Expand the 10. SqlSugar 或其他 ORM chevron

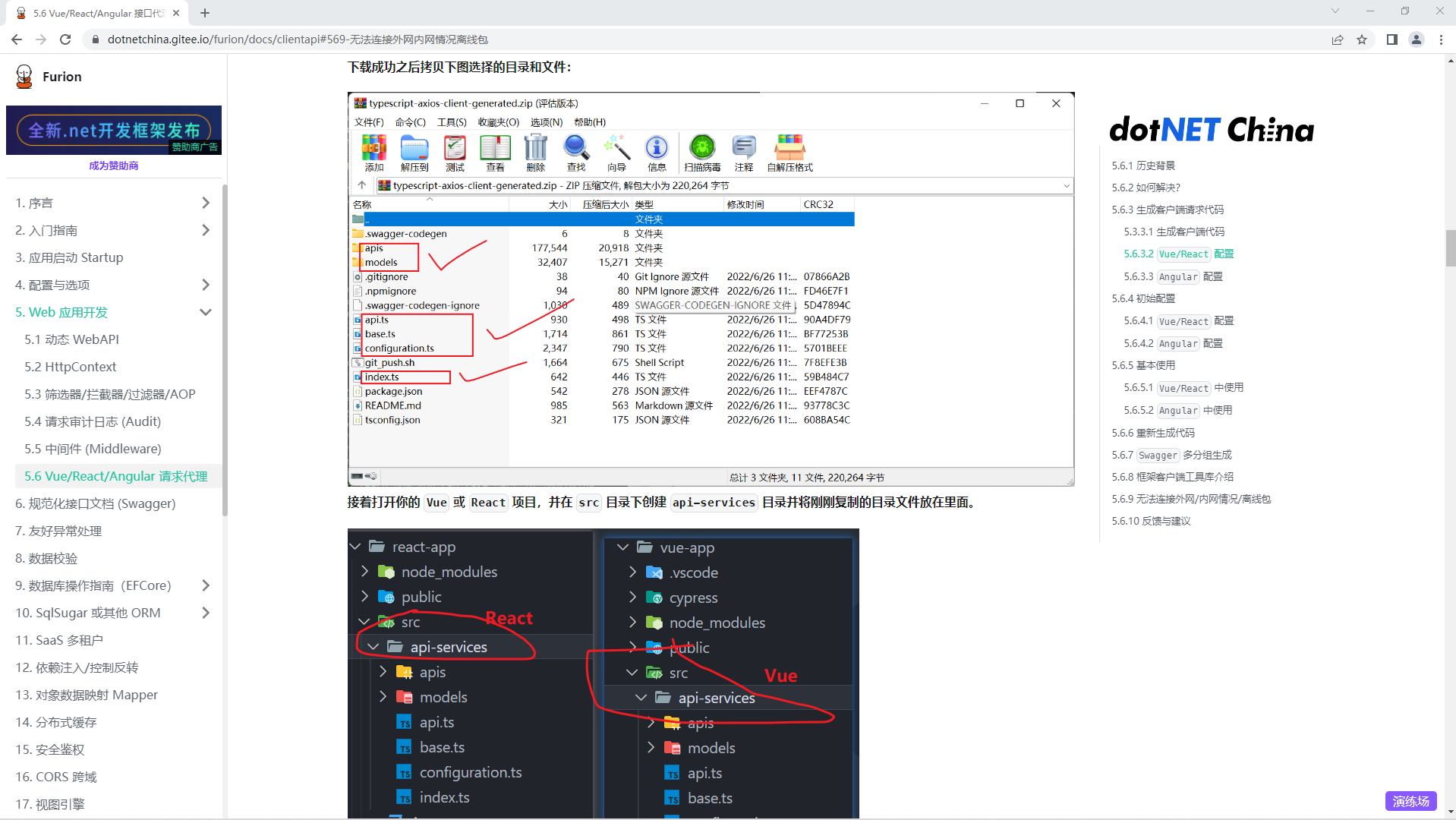pos(206,613)
